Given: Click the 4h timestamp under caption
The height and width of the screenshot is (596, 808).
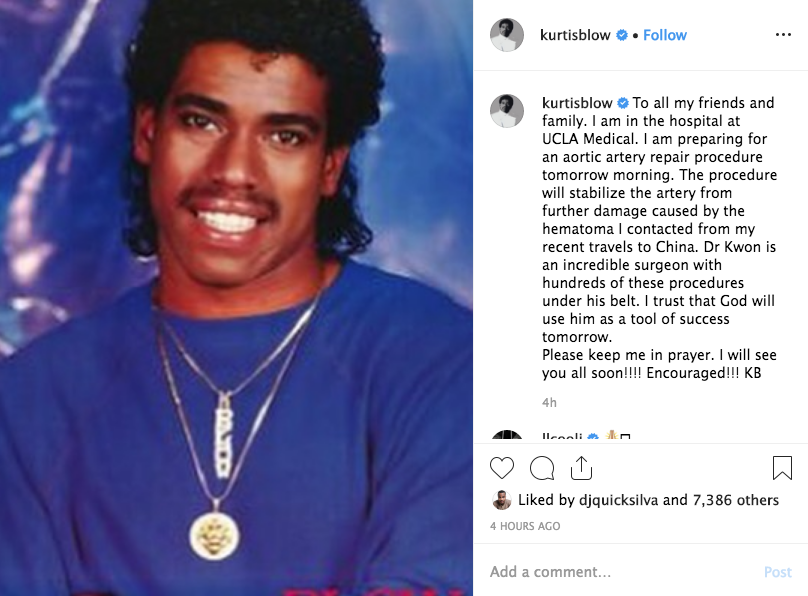Looking at the screenshot, I should coord(549,403).
